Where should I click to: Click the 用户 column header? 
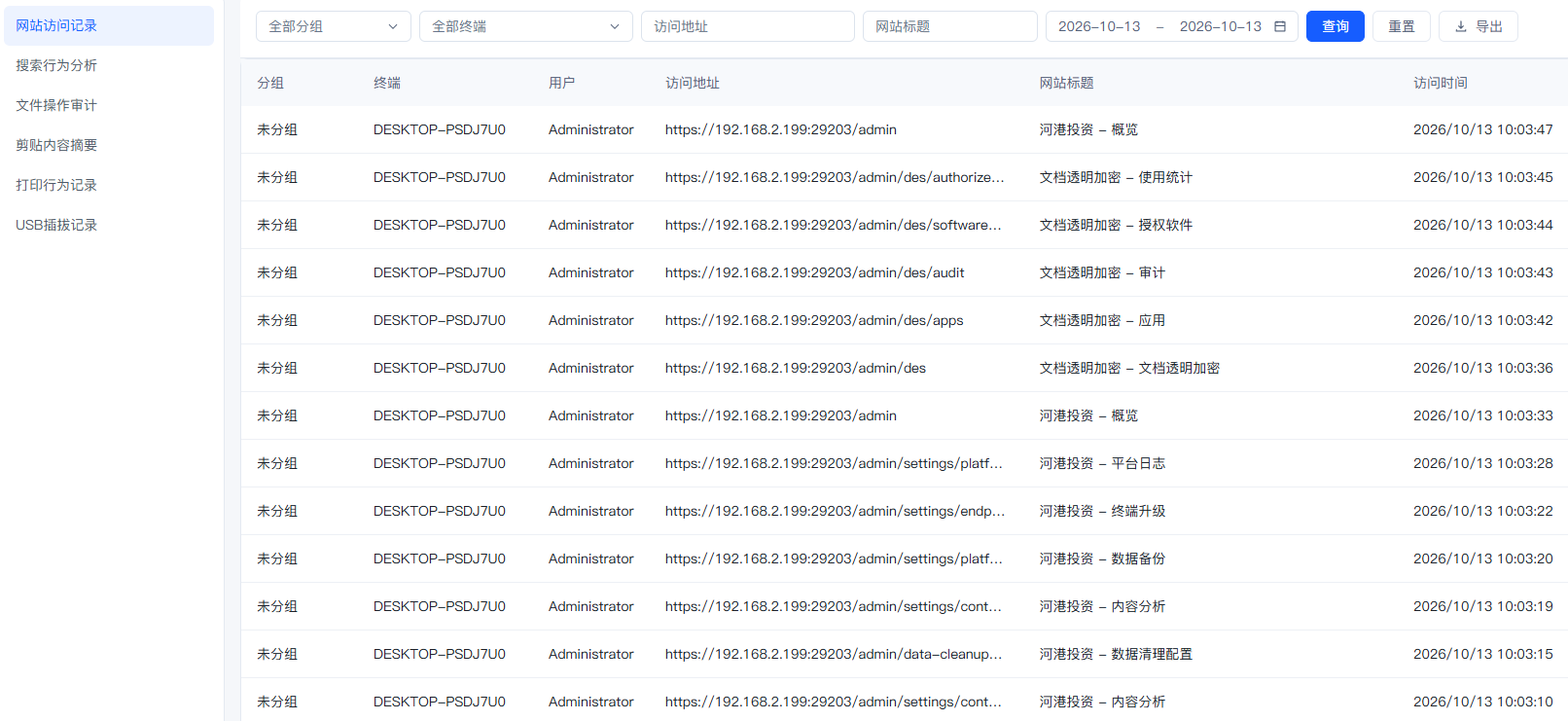click(562, 83)
